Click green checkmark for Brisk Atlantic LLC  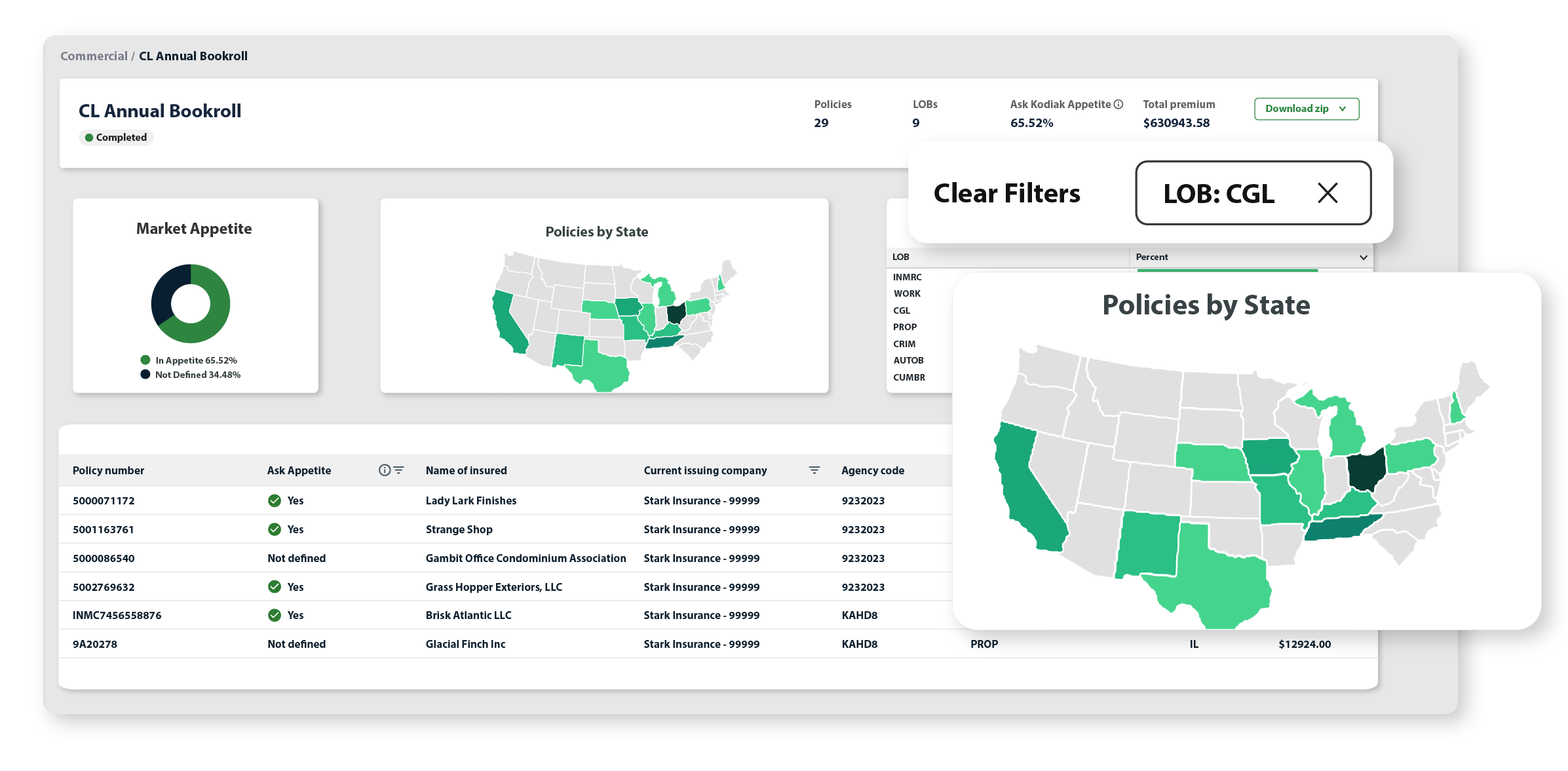coord(275,615)
